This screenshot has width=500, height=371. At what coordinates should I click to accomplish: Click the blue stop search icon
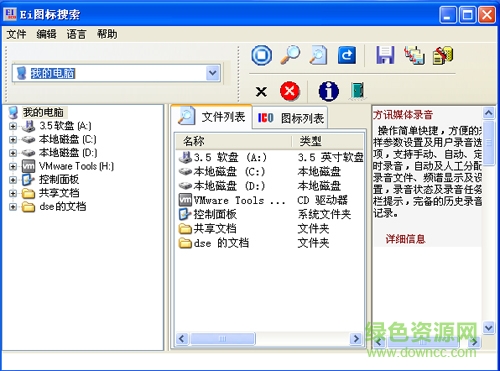coord(261,55)
